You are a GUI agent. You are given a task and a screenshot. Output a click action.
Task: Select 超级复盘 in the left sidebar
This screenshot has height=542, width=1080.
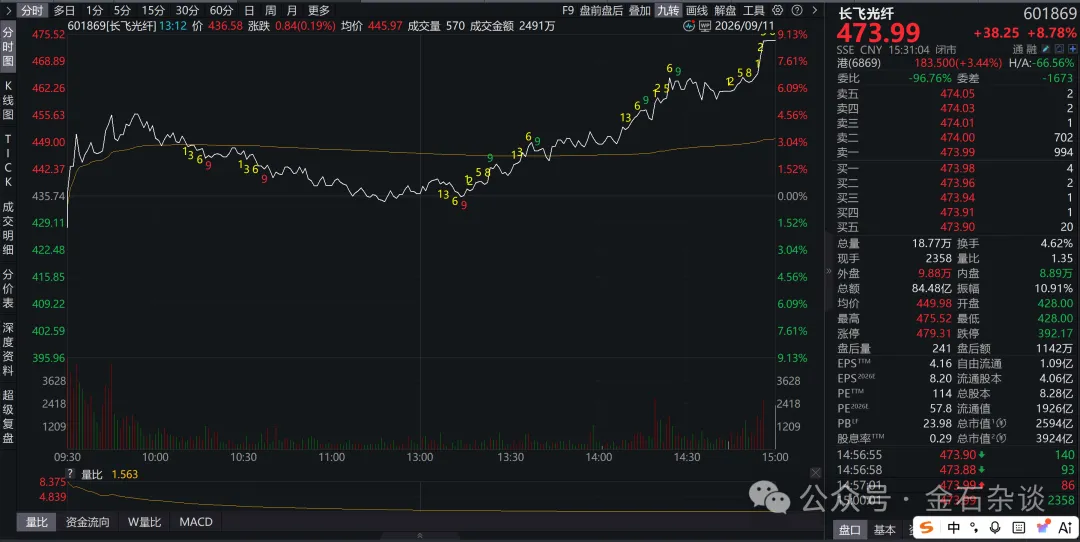click(8, 416)
